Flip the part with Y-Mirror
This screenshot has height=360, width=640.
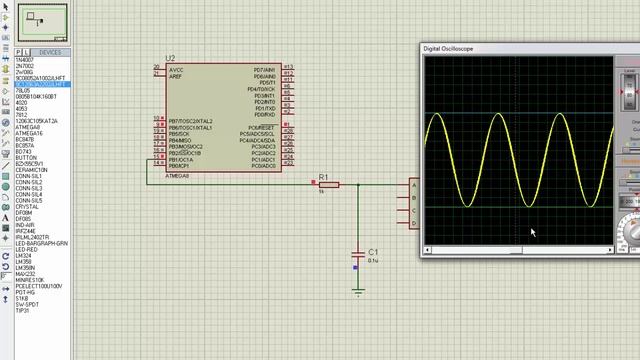(5, 299)
